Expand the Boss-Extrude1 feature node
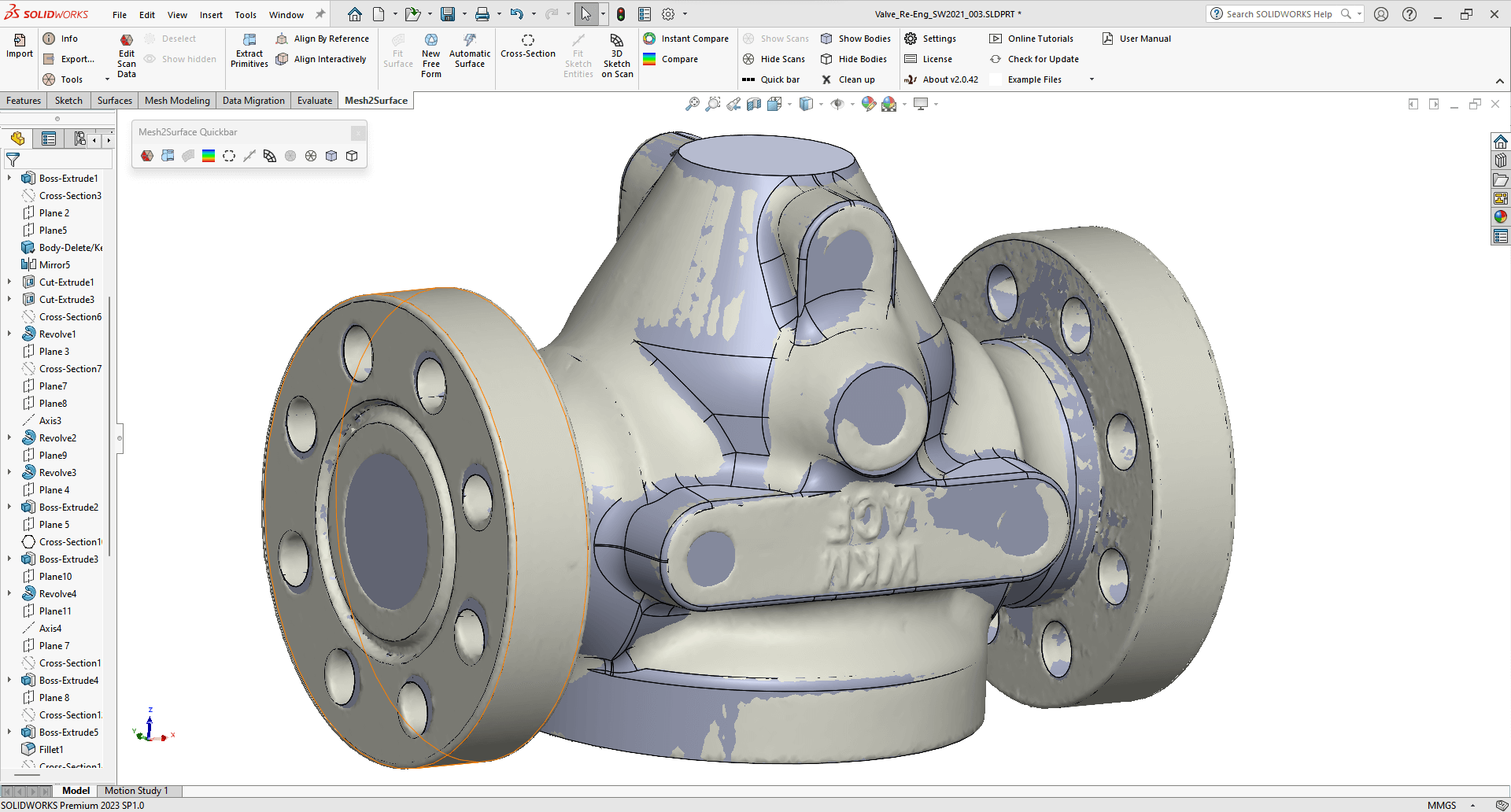The height and width of the screenshot is (812, 1511). (9, 179)
